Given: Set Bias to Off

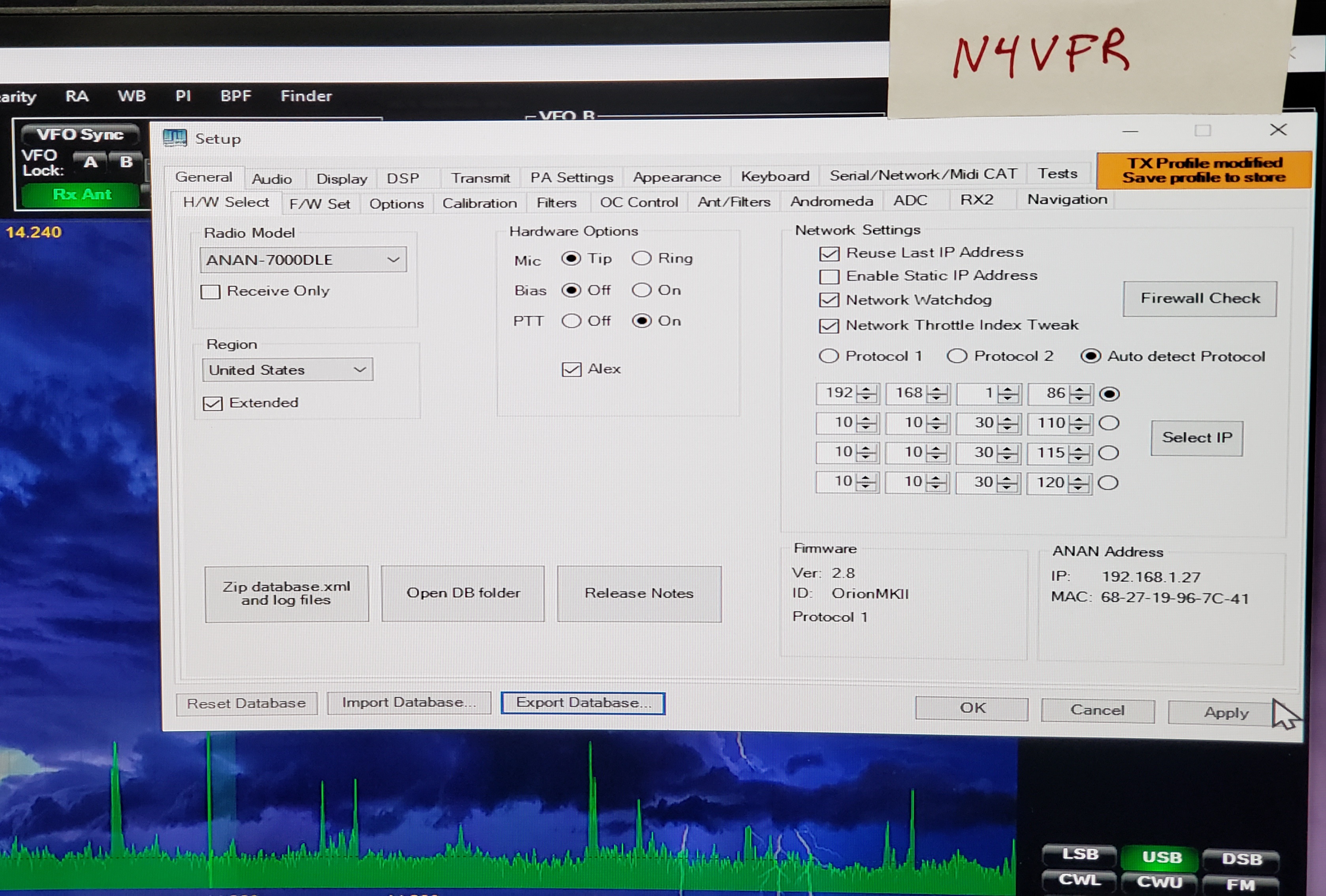Looking at the screenshot, I should click(x=571, y=290).
